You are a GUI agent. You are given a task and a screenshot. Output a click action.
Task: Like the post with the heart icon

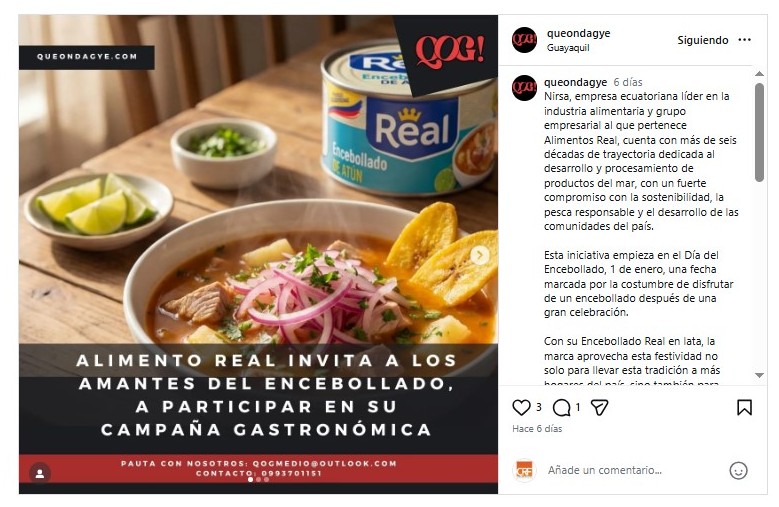[521, 408]
